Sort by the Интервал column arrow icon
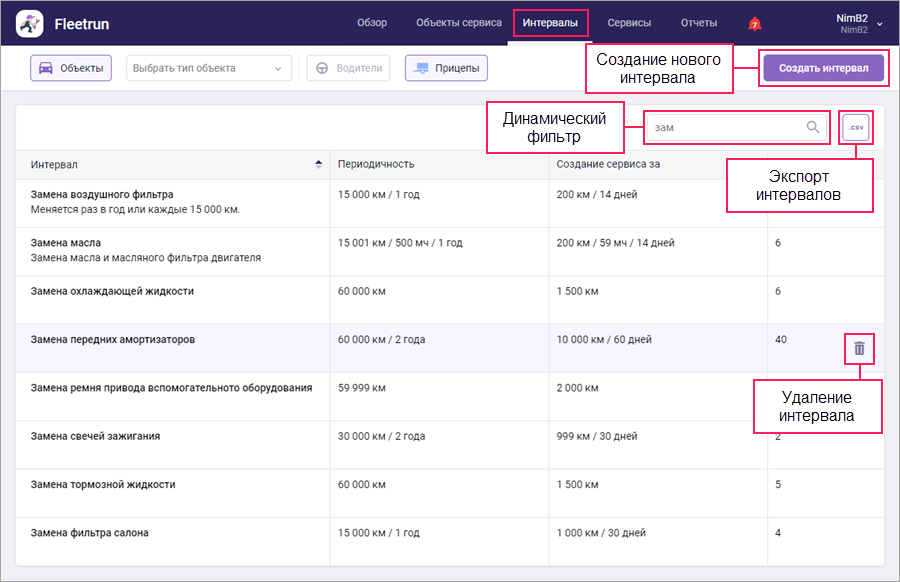 point(319,164)
